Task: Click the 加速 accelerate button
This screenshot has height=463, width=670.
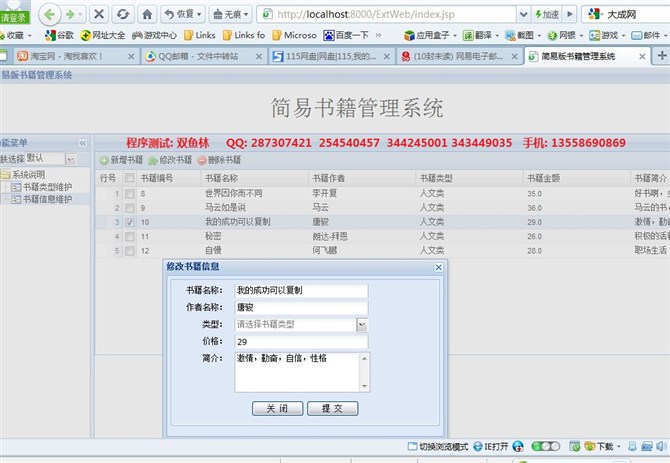Action: point(547,15)
